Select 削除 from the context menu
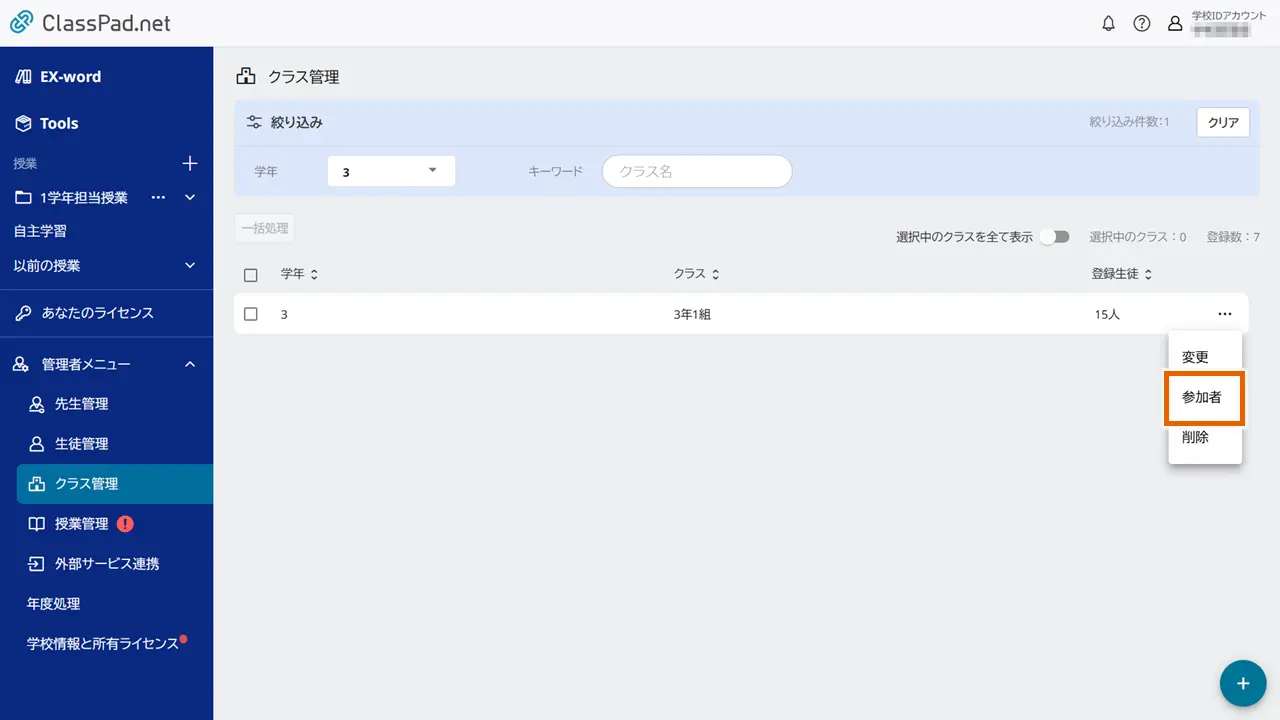The width and height of the screenshot is (1280, 720). pyautogui.click(x=1204, y=437)
